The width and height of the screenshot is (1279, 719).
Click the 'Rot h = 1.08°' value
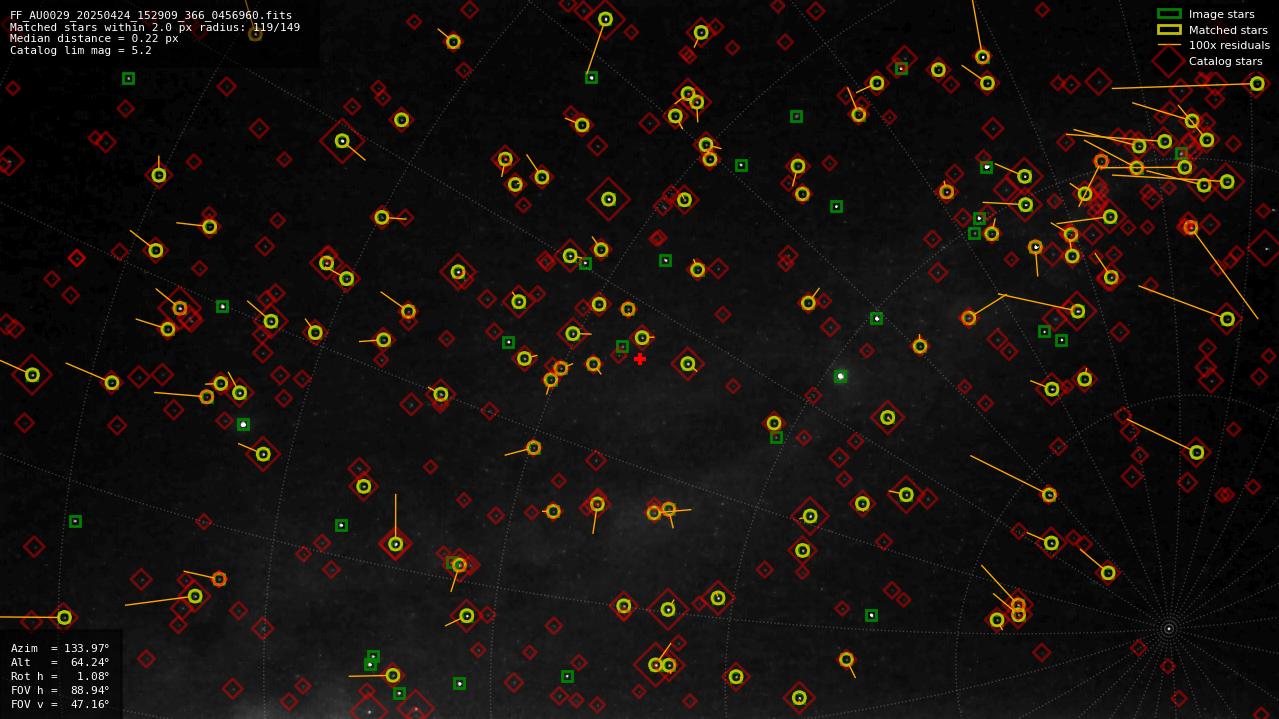click(x=60, y=676)
